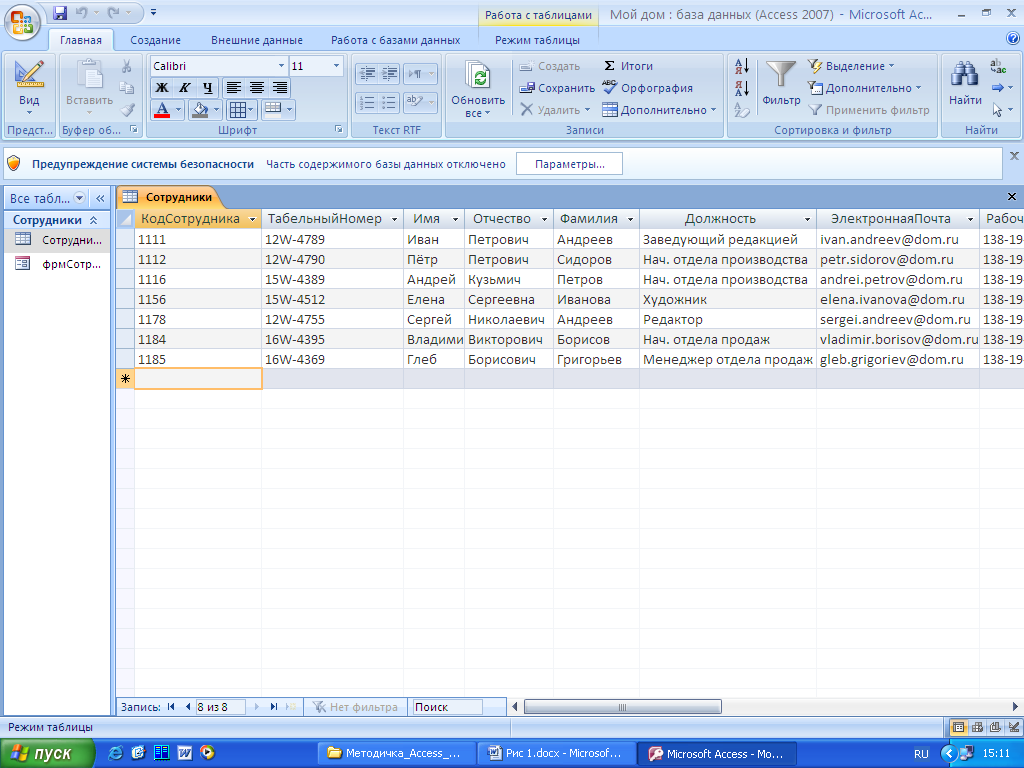This screenshot has height=768, width=1024.
Task: Open the Calibri font name dropdown
Action: click(281, 66)
